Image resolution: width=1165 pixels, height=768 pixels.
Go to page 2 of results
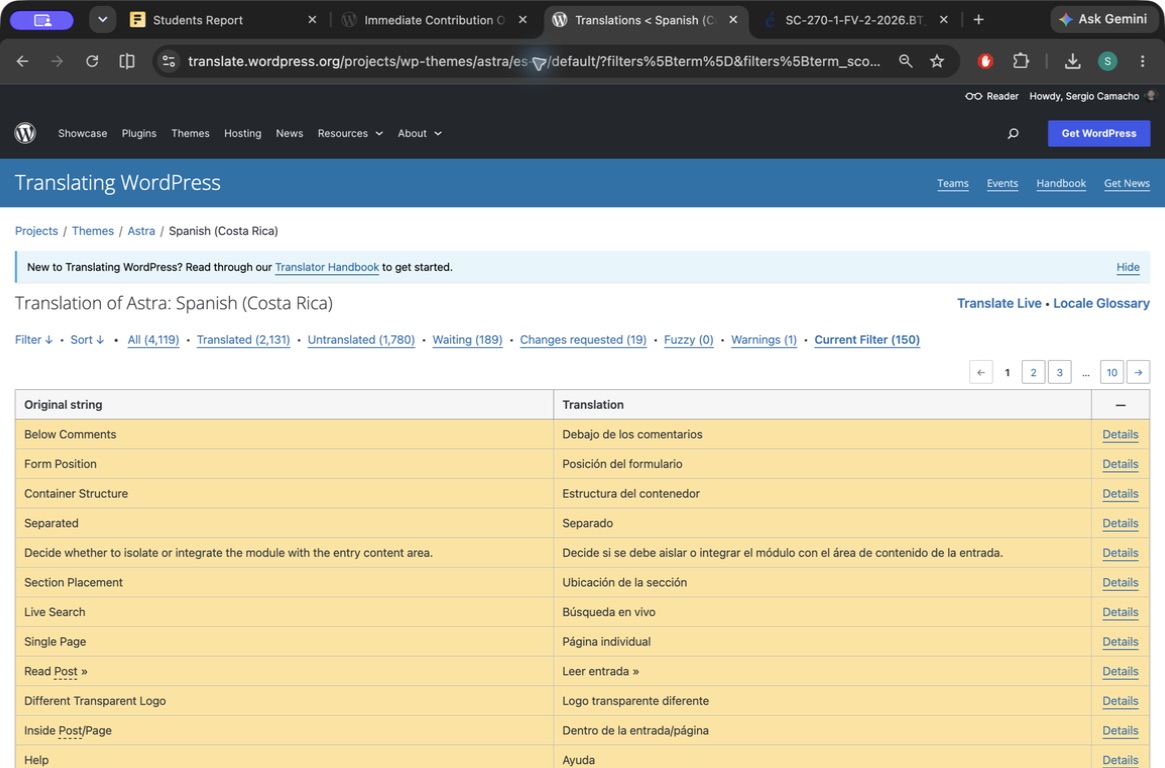point(1033,372)
